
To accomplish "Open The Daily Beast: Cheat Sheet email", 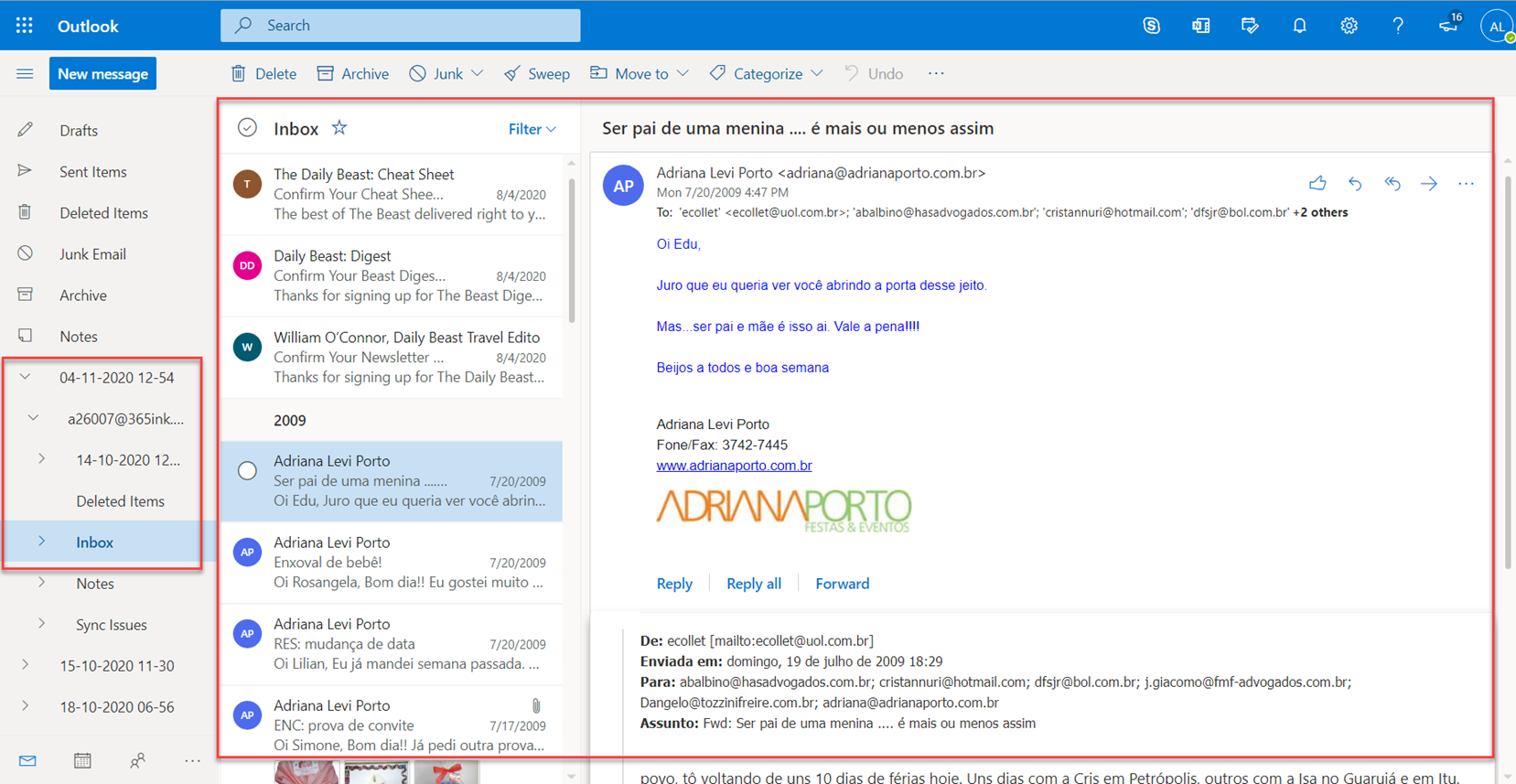I will pos(392,194).
